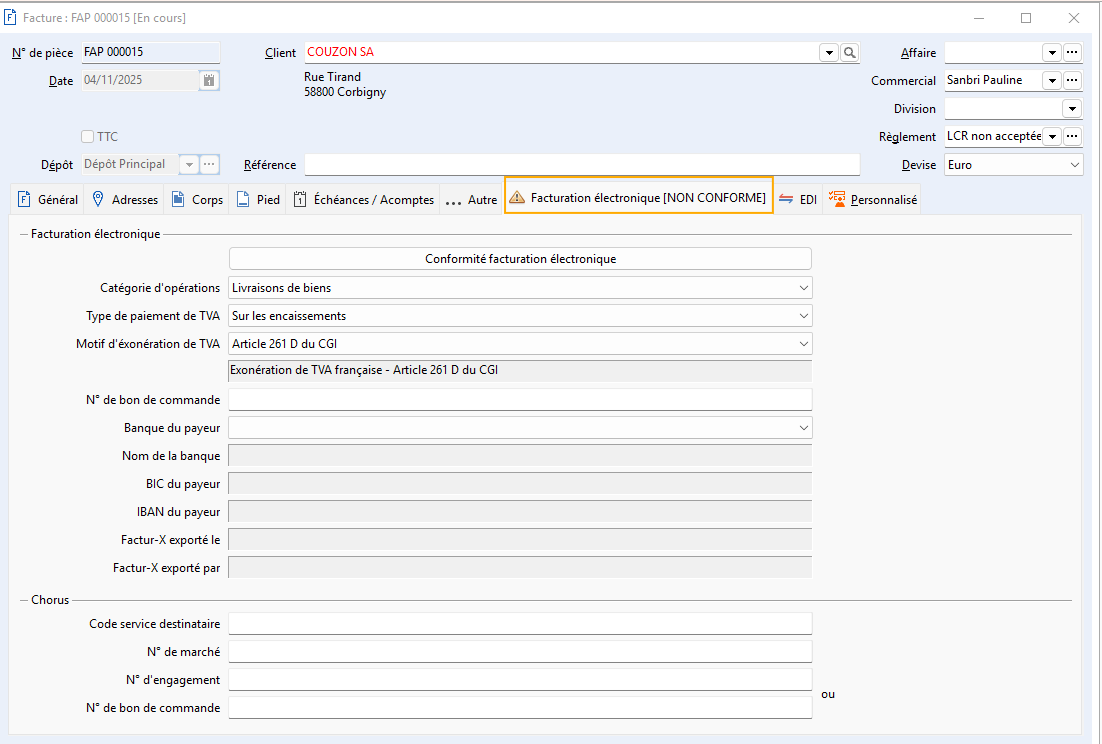
Task: Click the magnifier search icon next to Client
Action: coord(850,52)
